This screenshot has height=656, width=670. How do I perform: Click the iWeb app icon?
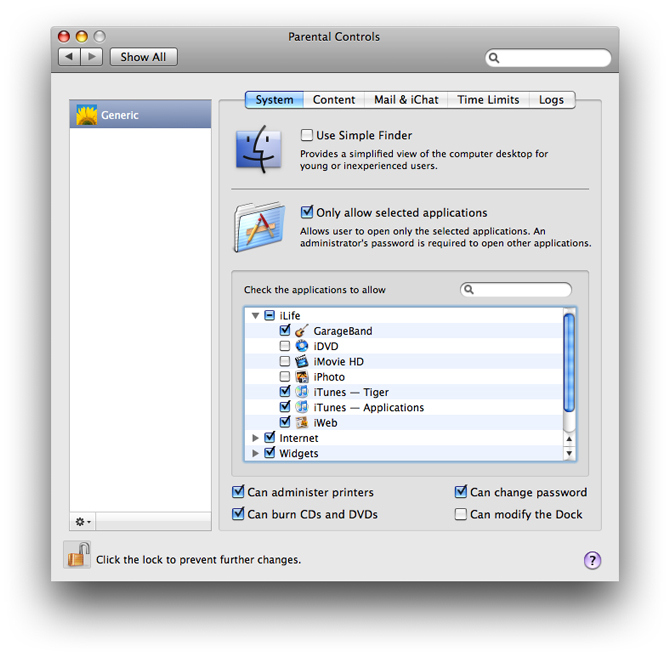click(301, 422)
